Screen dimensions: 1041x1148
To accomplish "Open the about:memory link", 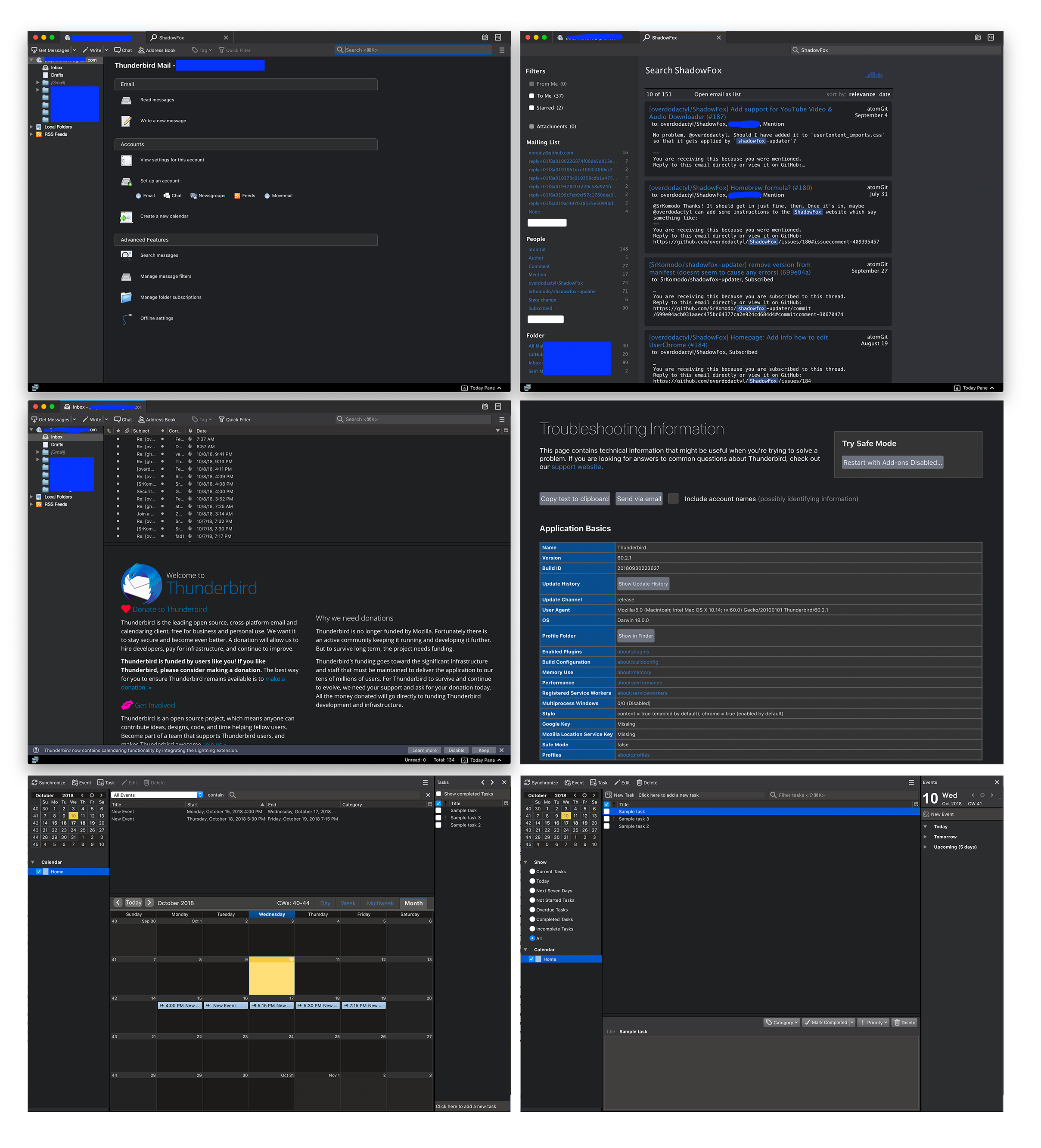I will coord(634,673).
